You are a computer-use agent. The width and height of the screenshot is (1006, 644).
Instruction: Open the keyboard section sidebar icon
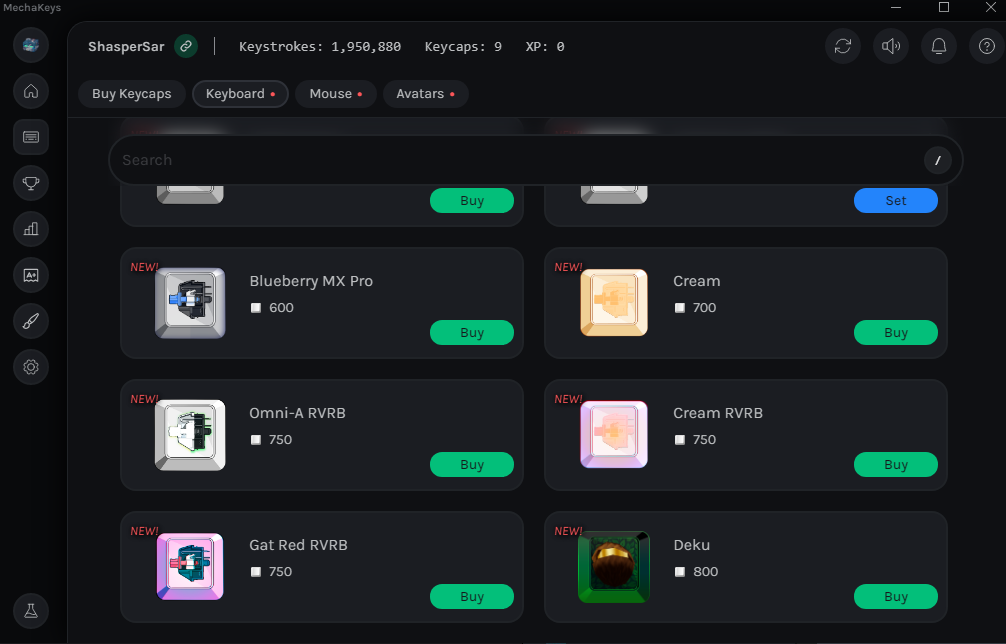pos(31,137)
